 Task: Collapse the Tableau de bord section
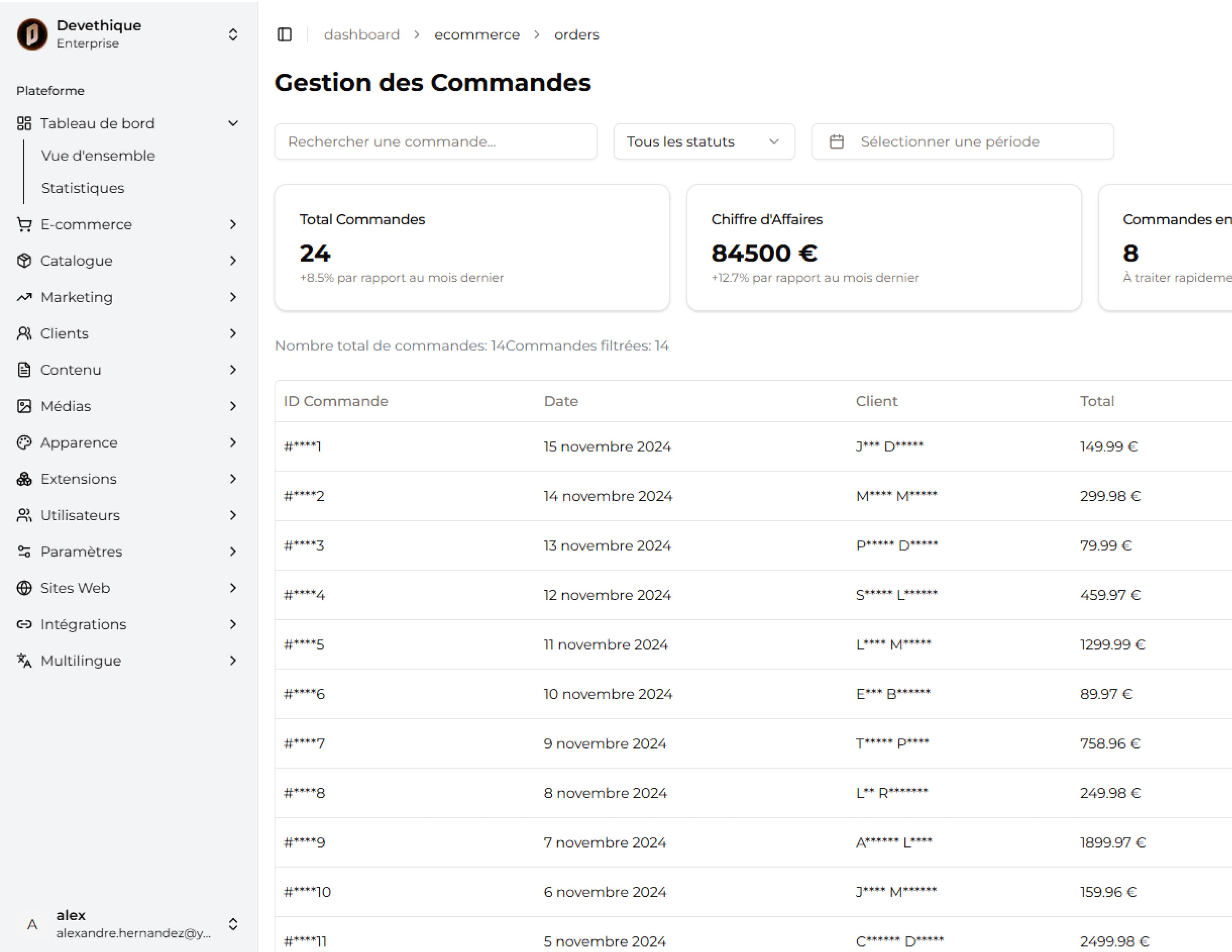[x=232, y=123]
